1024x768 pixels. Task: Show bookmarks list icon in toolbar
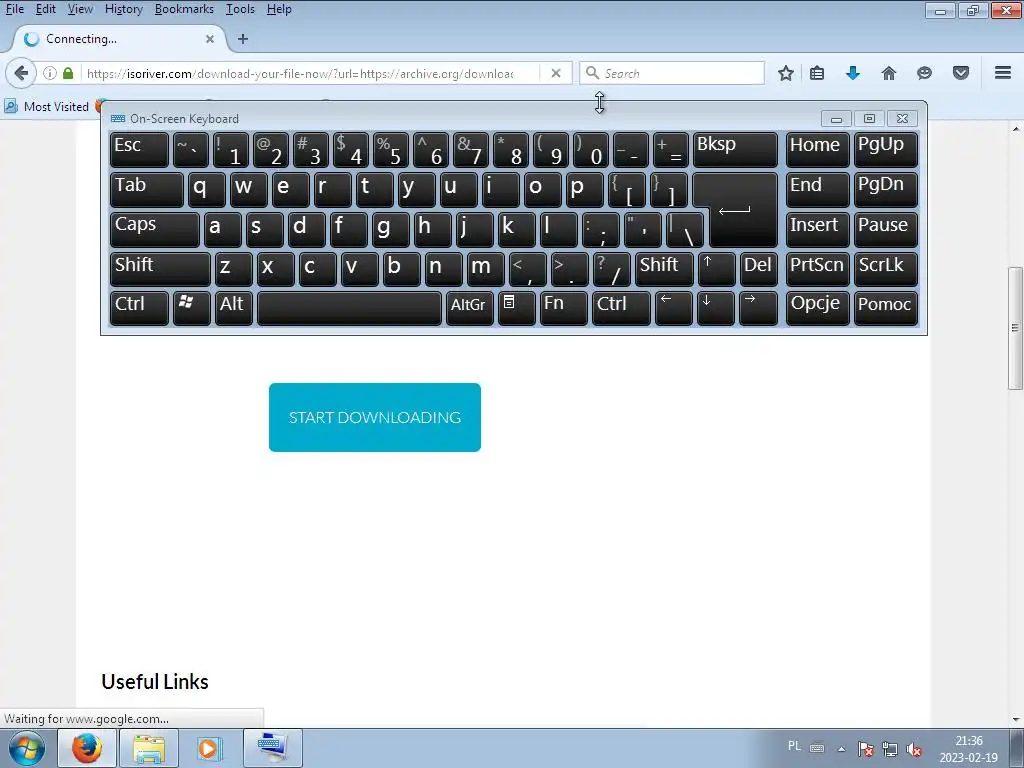click(817, 73)
